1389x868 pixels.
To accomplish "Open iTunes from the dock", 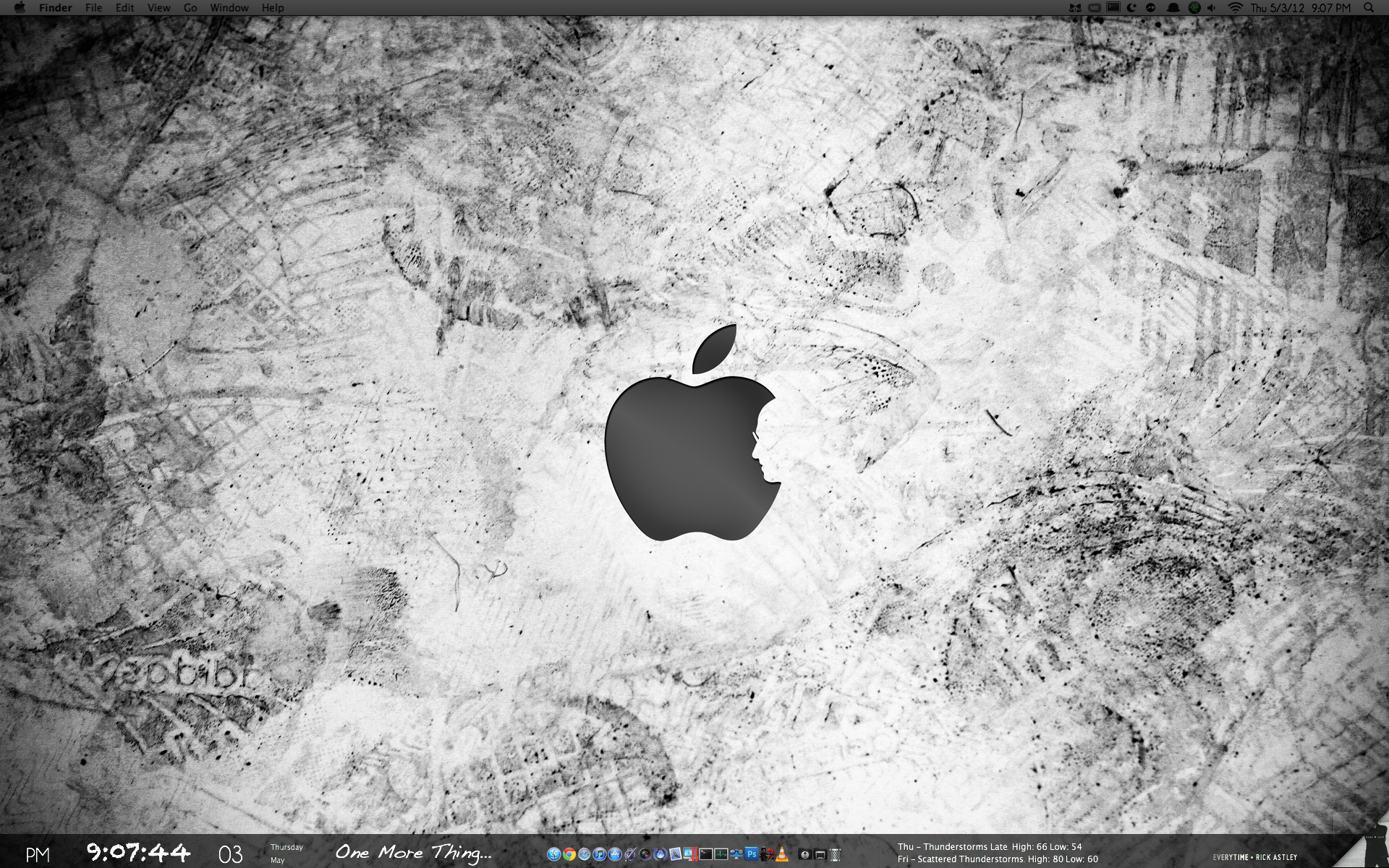I will point(600,854).
